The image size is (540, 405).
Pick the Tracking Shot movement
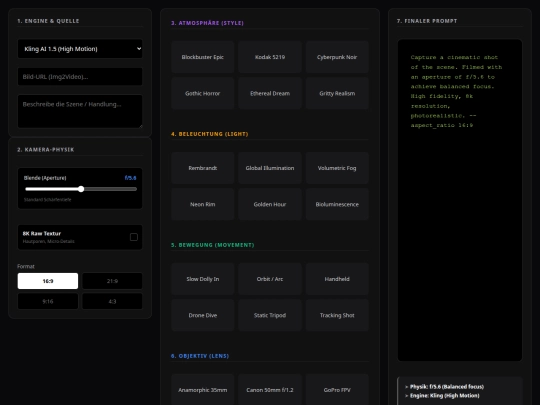point(337,315)
